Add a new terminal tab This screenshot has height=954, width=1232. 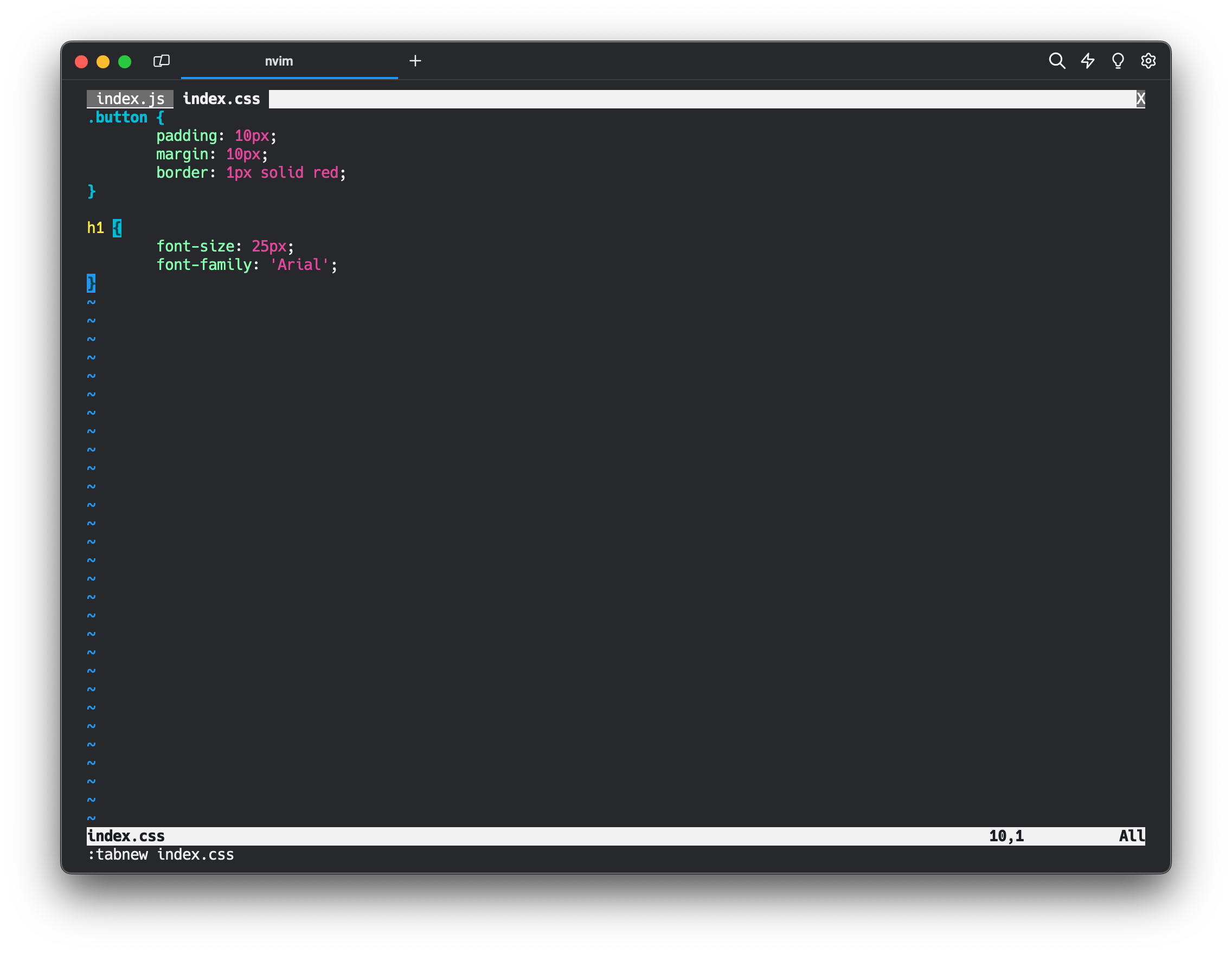(415, 61)
